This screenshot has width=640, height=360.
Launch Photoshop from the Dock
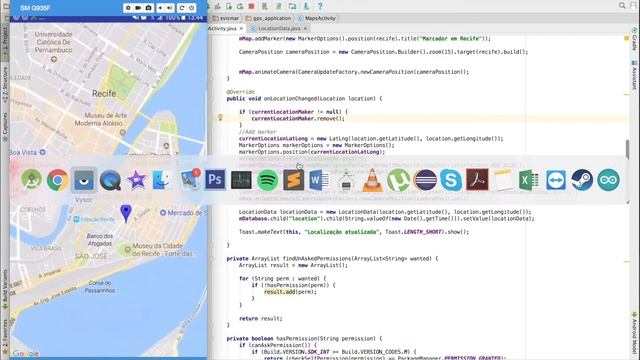(215, 180)
